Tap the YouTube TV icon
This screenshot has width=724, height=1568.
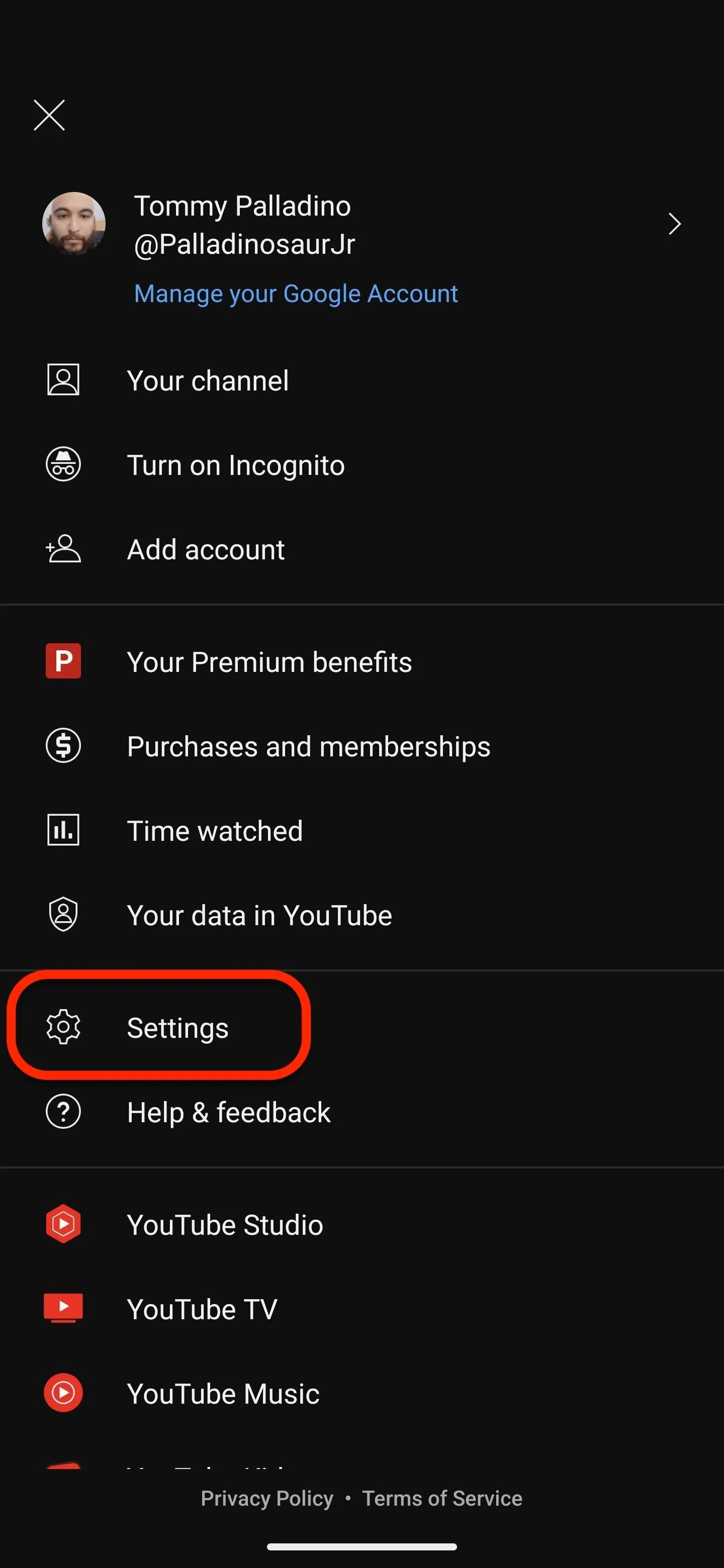(x=63, y=1308)
